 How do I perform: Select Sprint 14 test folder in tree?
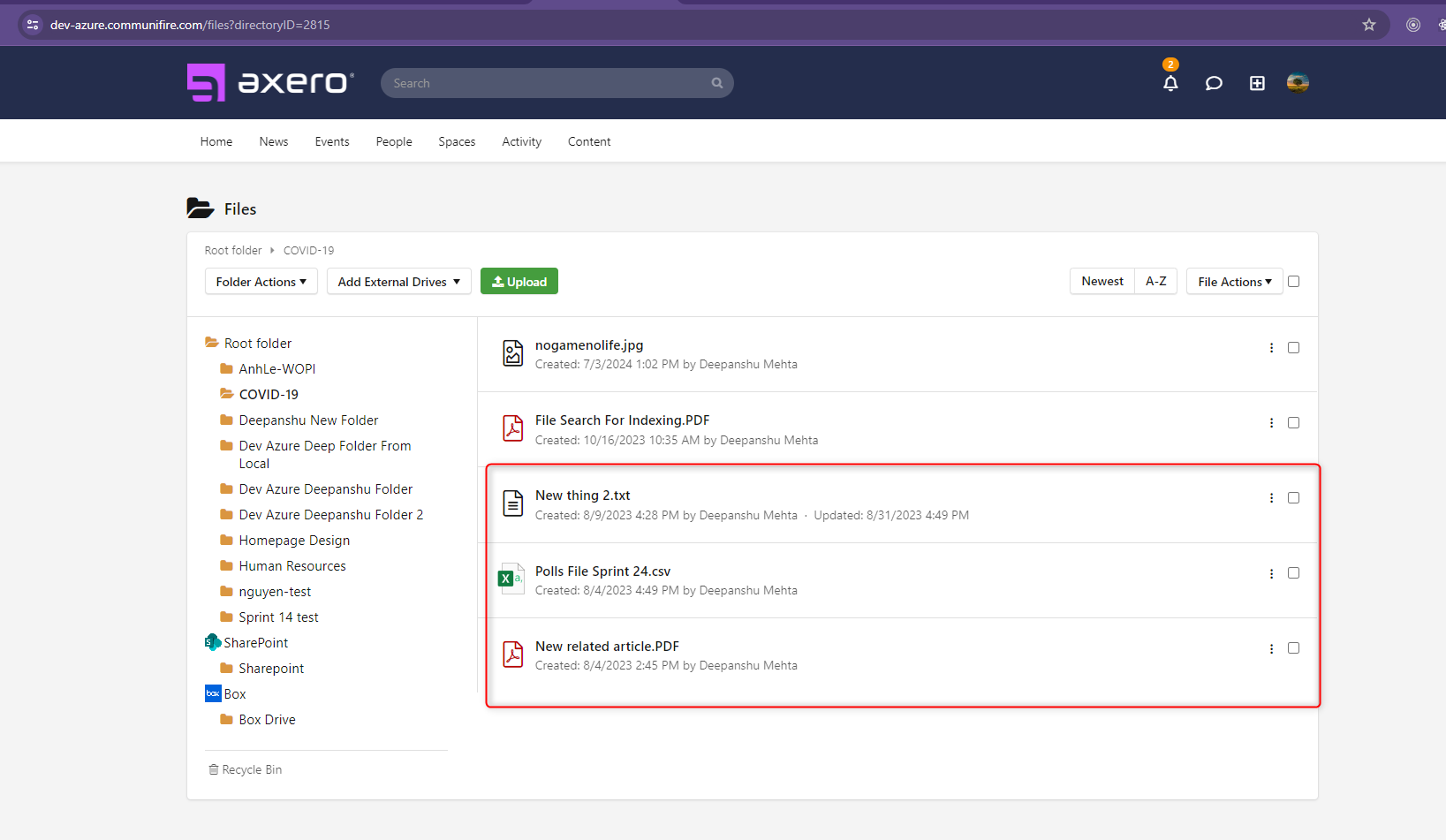pyautogui.click(x=278, y=617)
